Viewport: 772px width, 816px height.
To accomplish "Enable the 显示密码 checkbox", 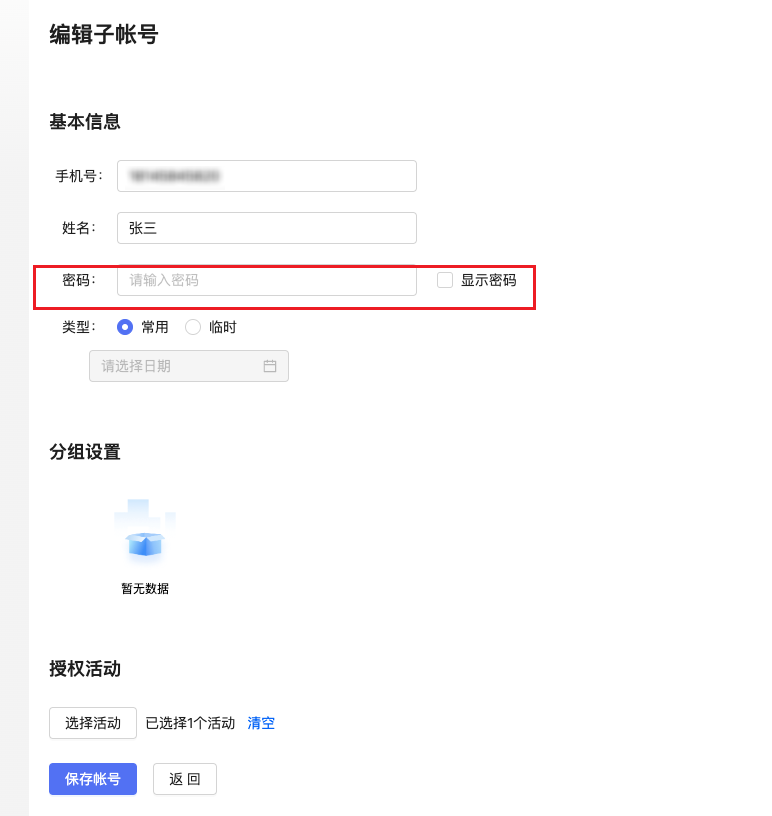I will point(445,280).
